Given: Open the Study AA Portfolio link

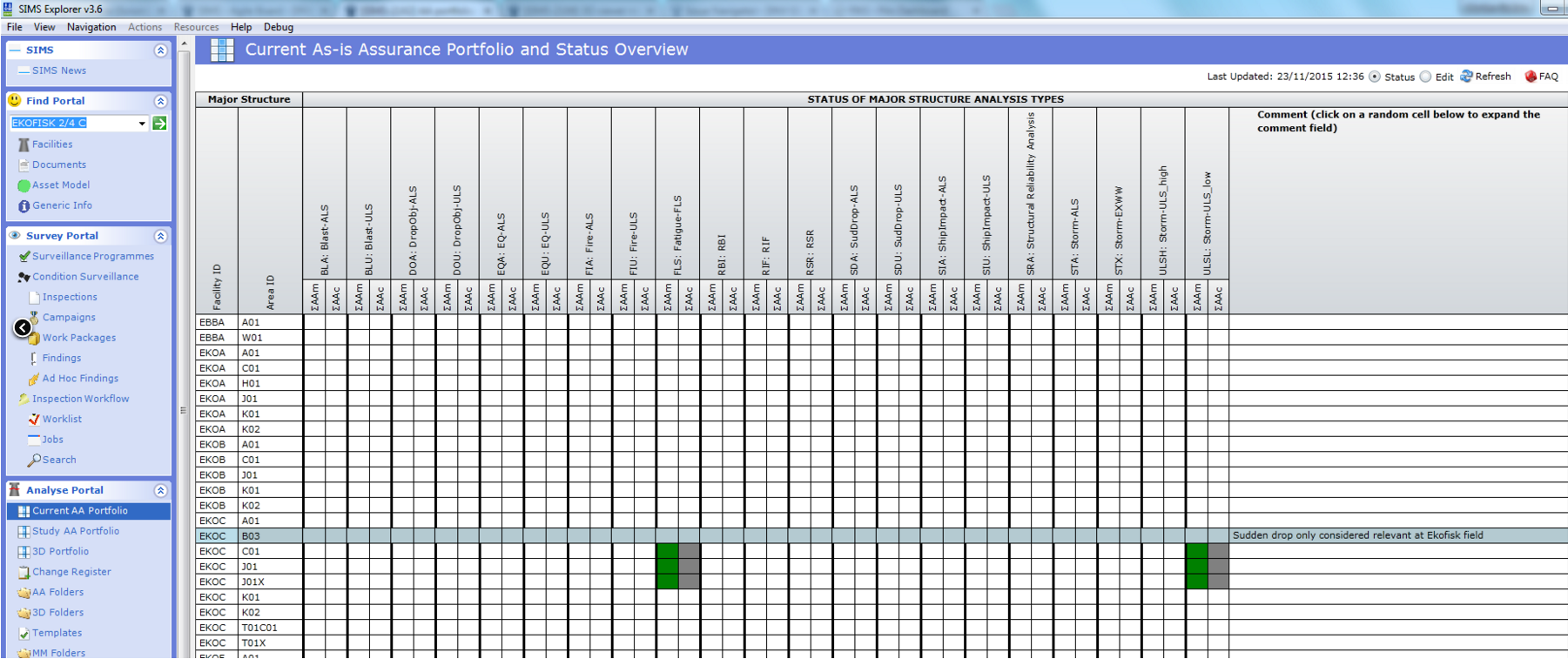Looking at the screenshot, I should tap(76, 531).
